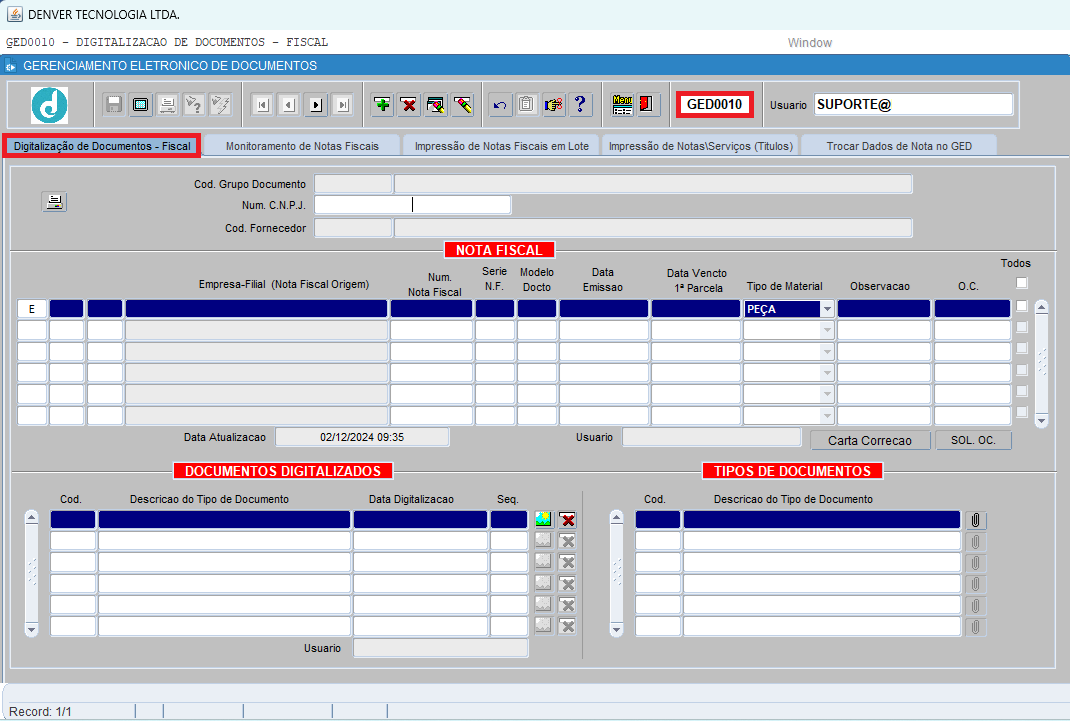Image resolution: width=1070 pixels, height=721 pixels.
Task: Tick checkbox on second Nota Fiscal row
Action: (1022, 327)
